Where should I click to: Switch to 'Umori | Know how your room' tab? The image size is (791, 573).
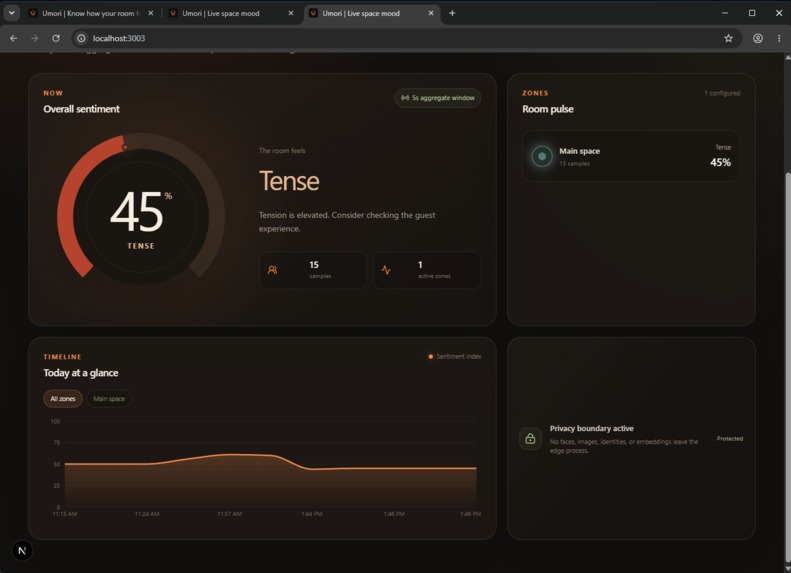[x=91, y=13]
